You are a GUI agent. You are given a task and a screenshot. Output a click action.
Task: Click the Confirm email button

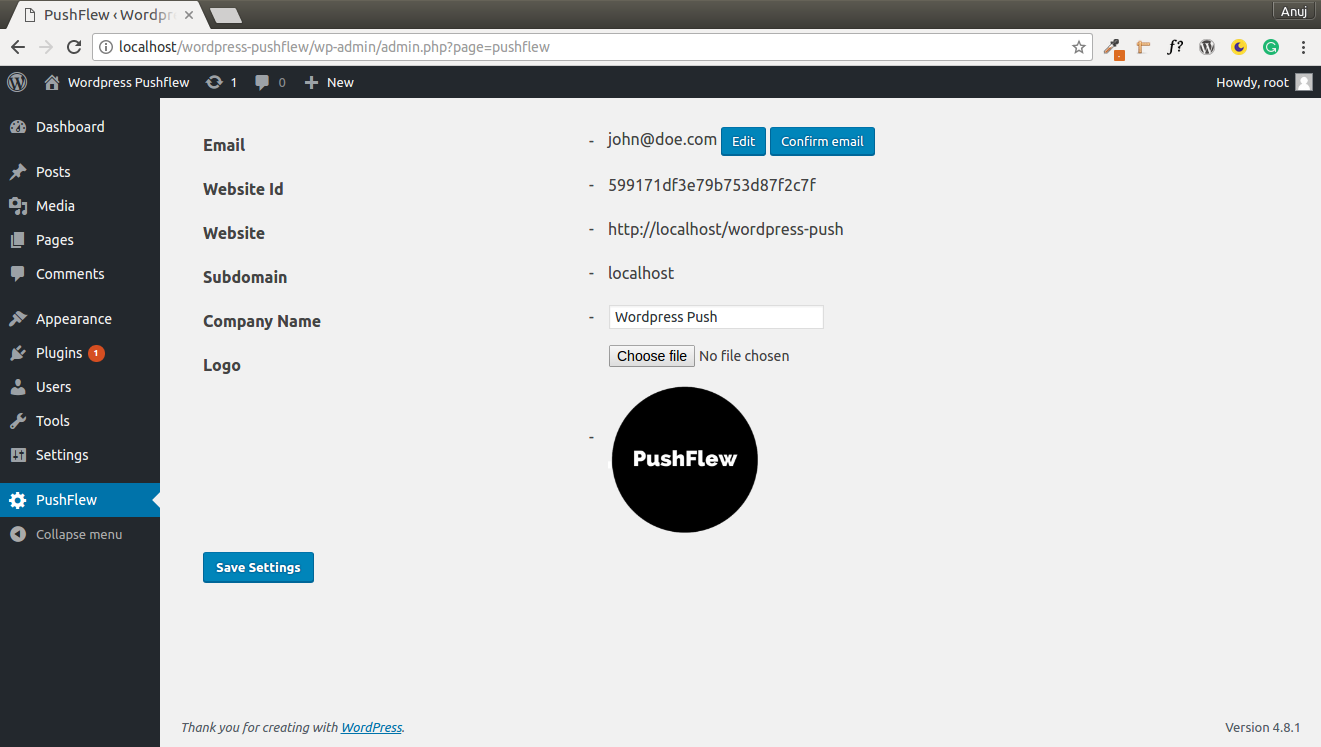coord(822,141)
